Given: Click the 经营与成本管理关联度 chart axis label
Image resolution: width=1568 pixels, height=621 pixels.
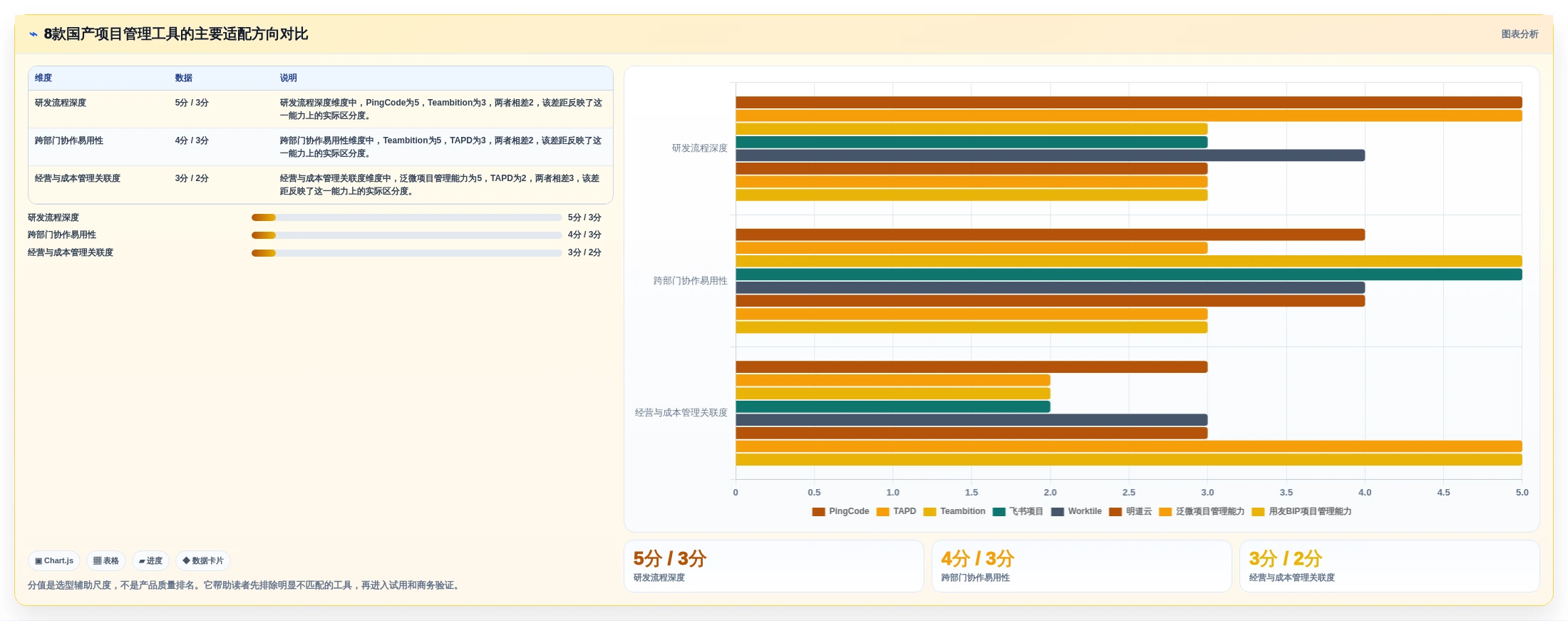Looking at the screenshot, I should 681,413.
